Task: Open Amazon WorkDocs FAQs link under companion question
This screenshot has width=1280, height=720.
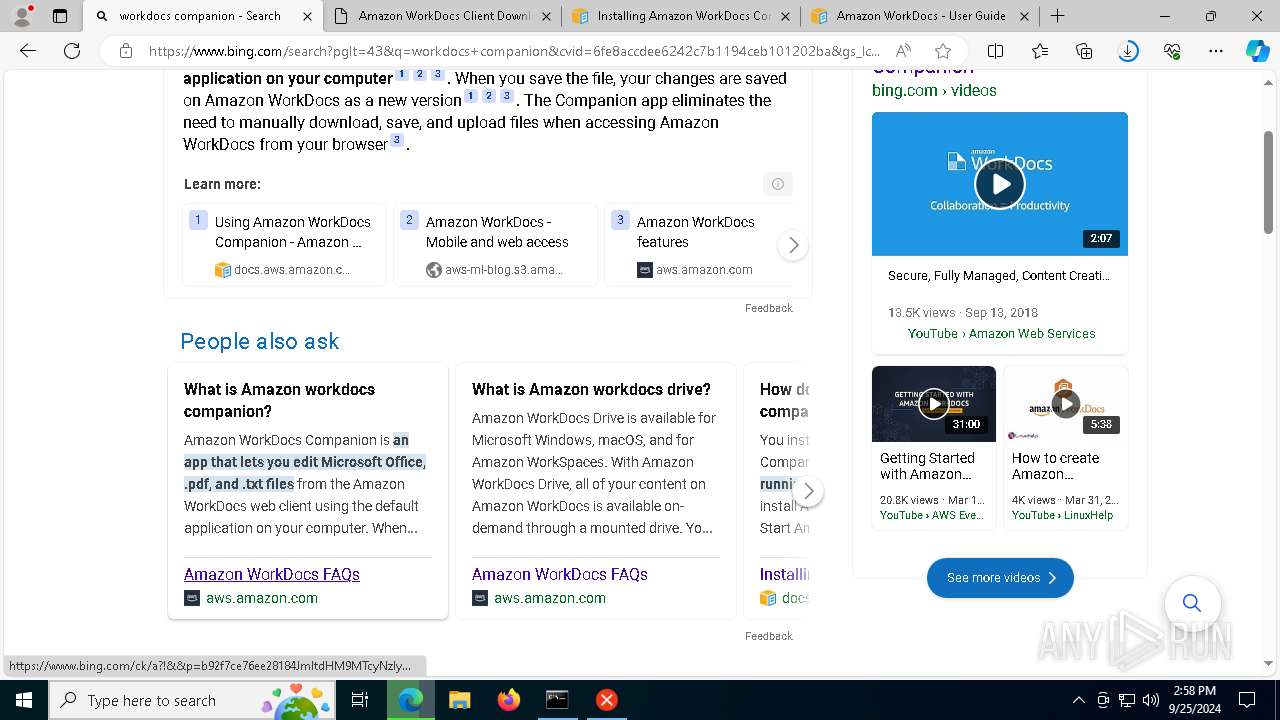Action: [x=272, y=574]
